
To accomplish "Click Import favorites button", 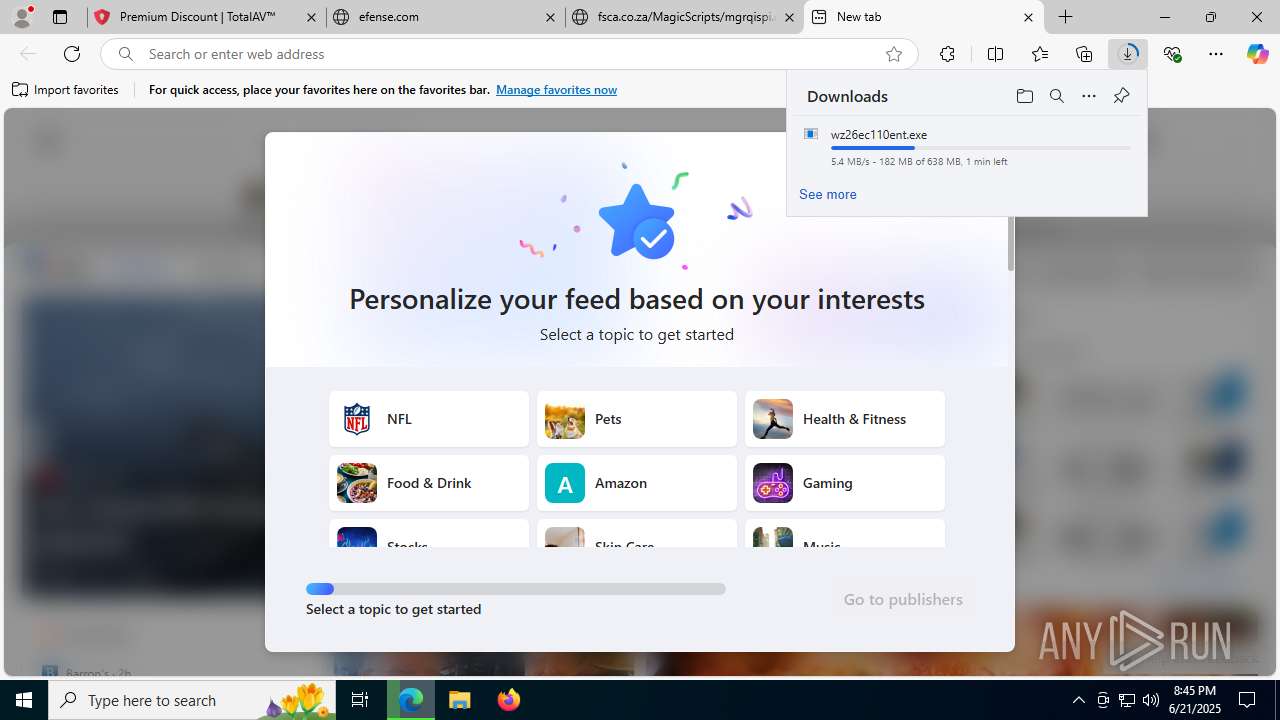I will tap(65, 90).
